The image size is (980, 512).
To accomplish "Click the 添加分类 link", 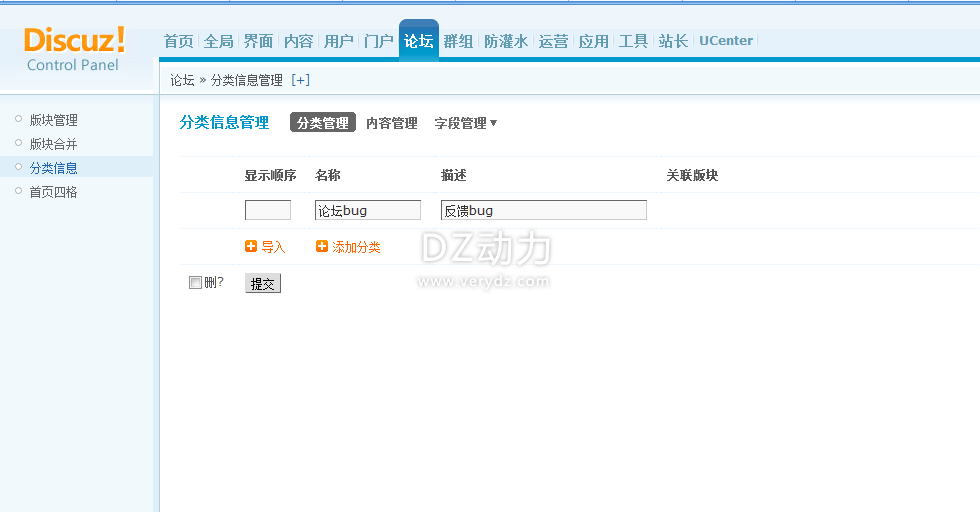I will click(356, 247).
